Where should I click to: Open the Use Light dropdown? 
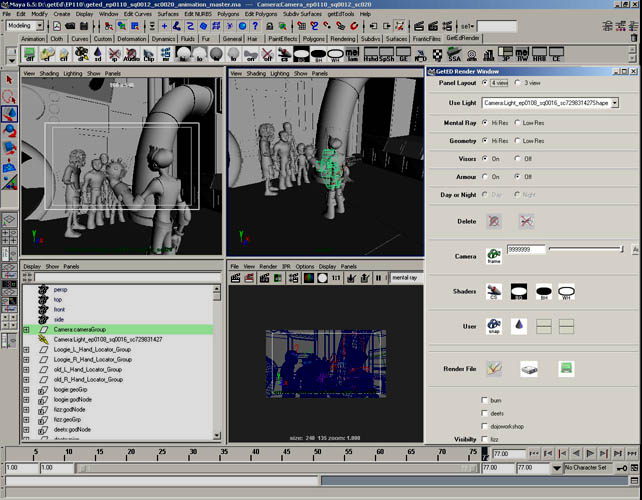tap(614, 102)
